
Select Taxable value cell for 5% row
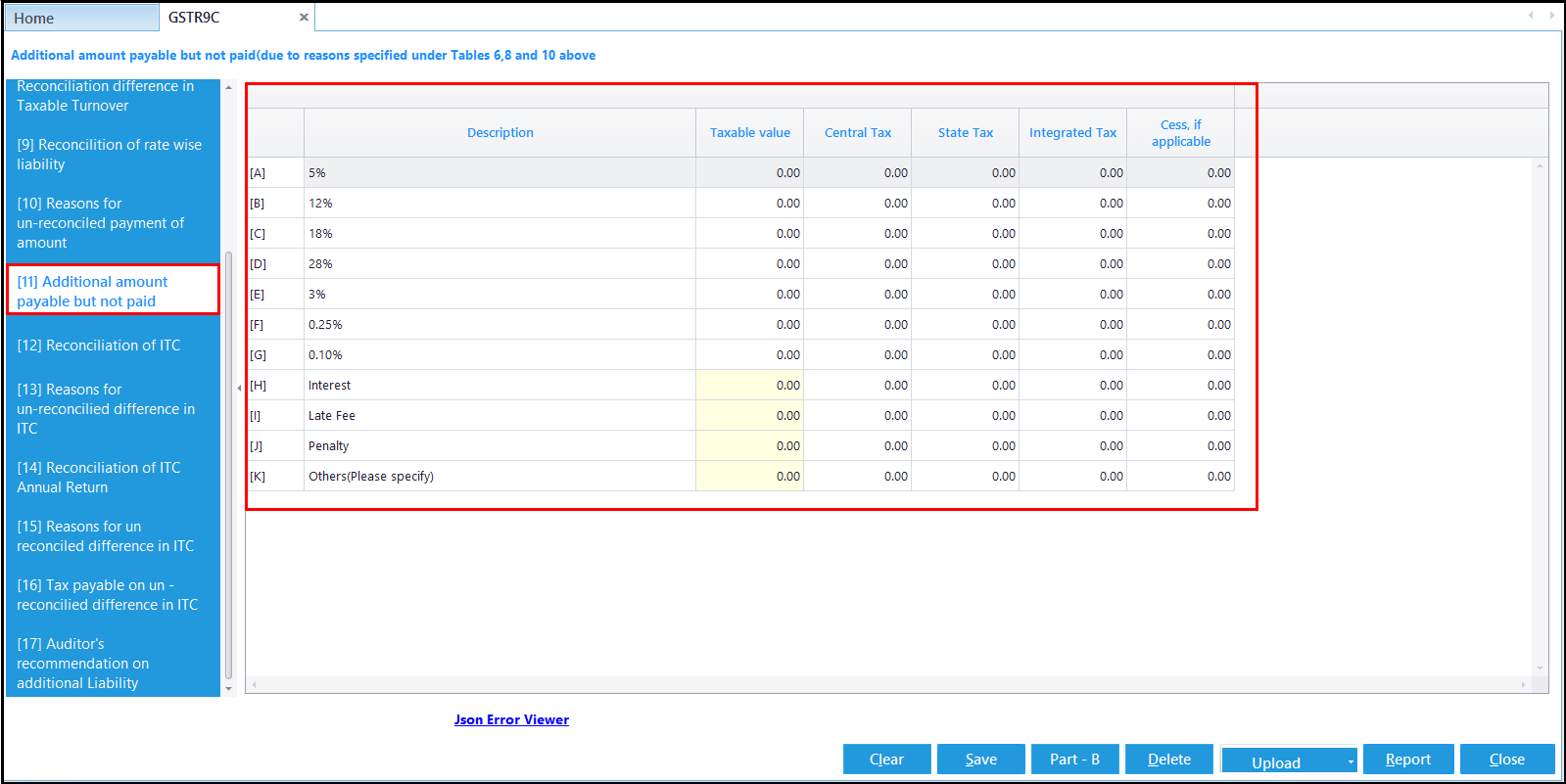(x=750, y=172)
